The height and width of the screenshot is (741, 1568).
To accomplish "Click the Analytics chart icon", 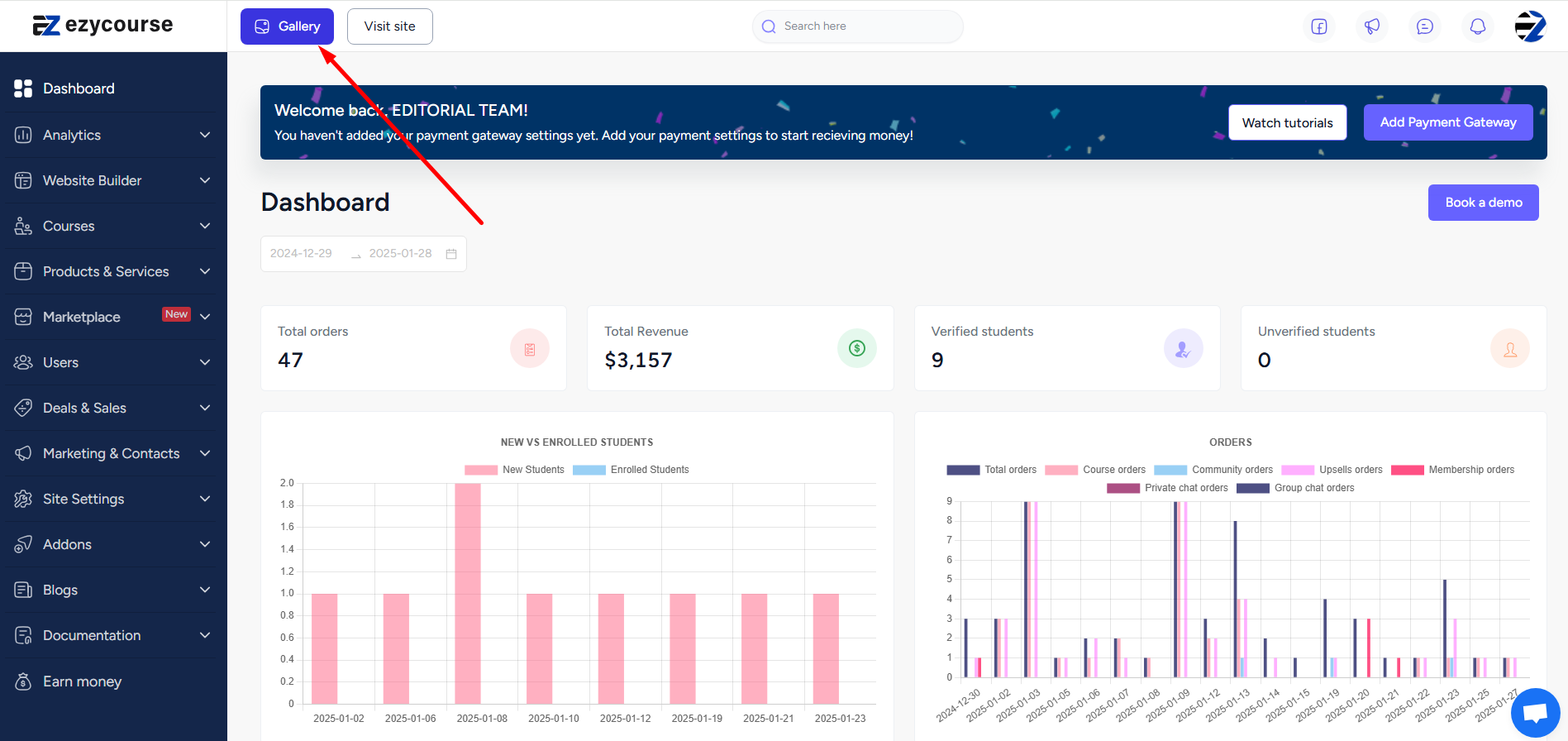I will point(23,135).
